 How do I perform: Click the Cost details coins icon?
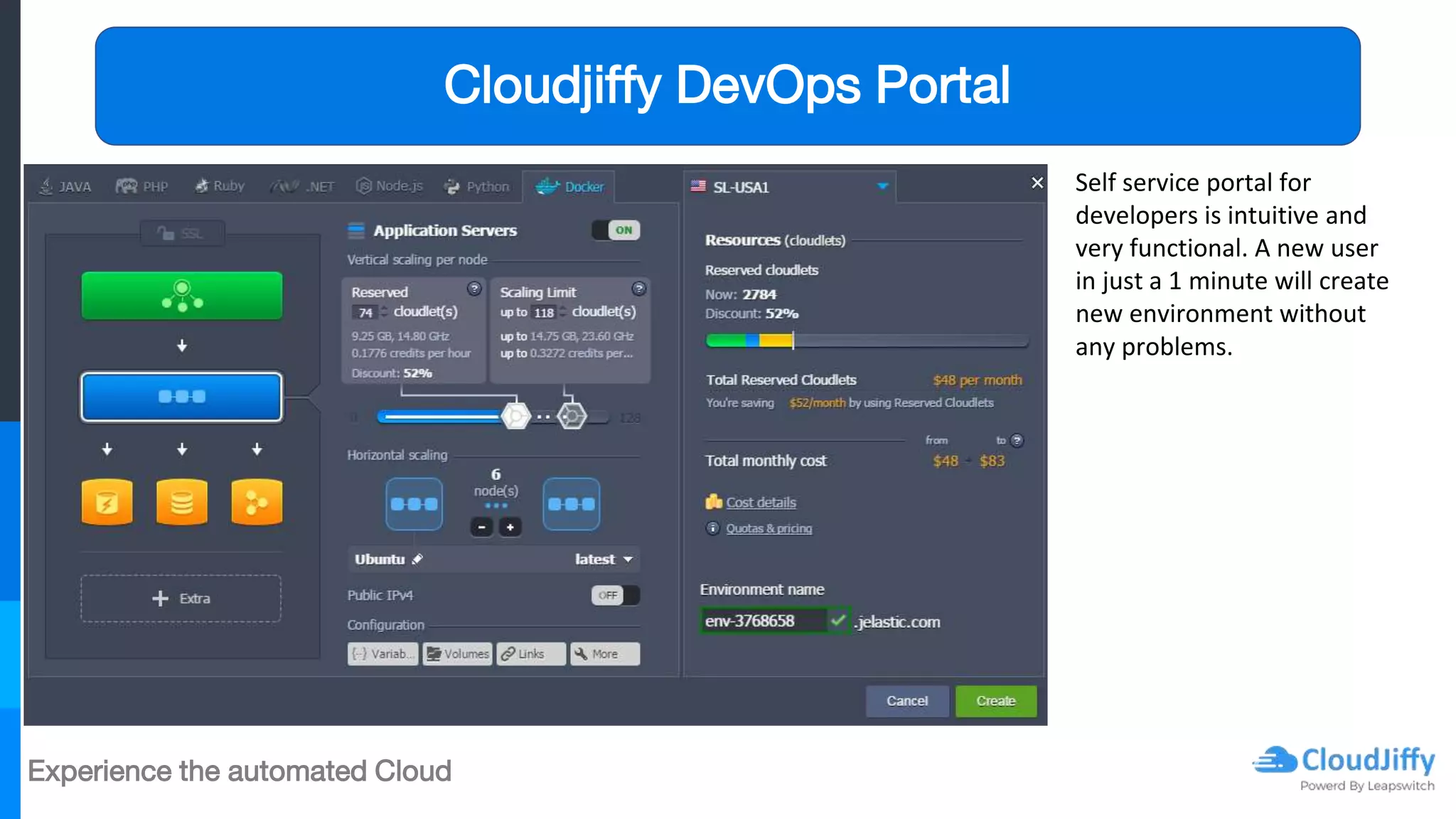713,502
